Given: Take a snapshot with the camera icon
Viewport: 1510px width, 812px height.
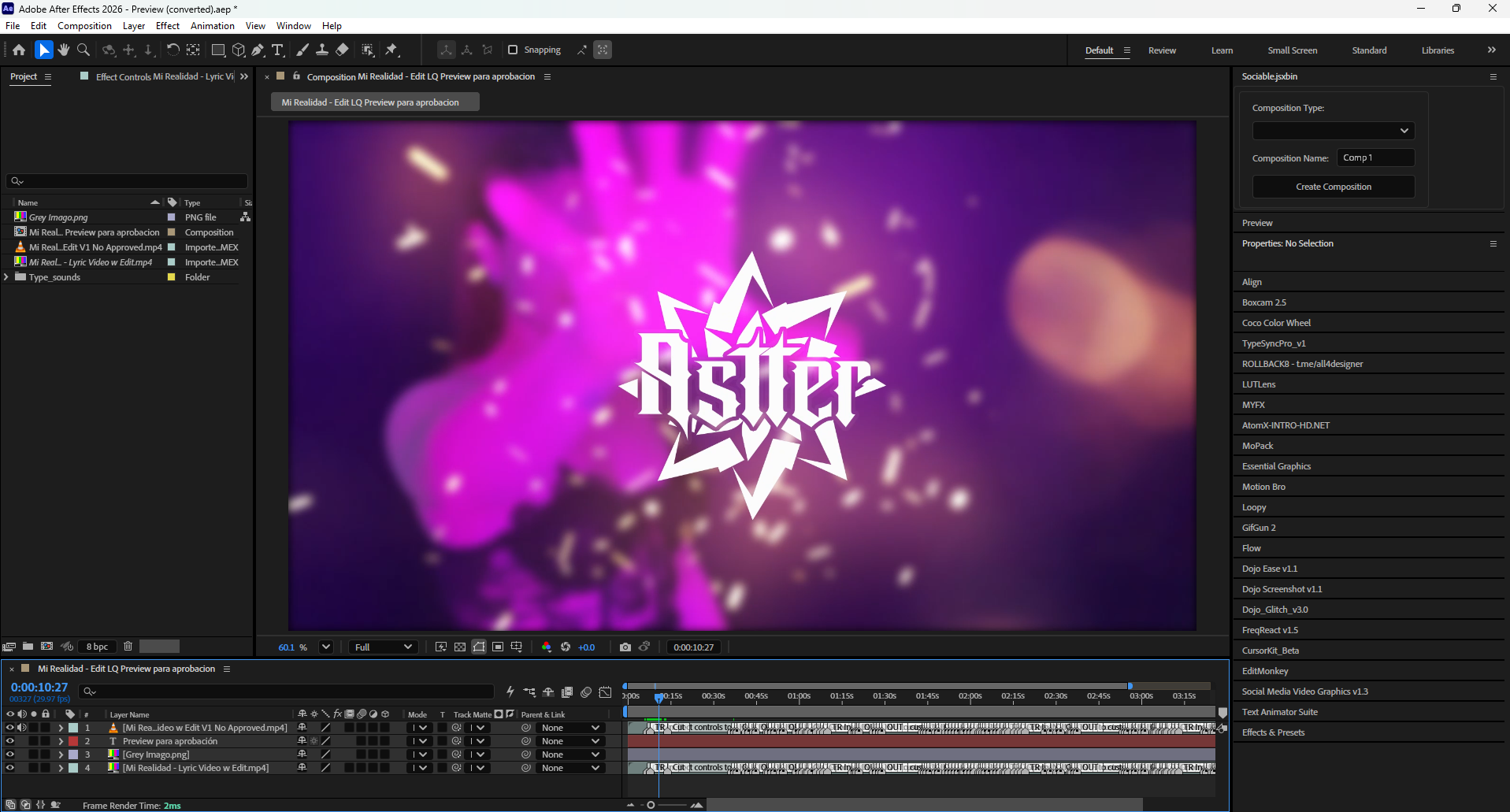Looking at the screenshot, I should 625,647.
